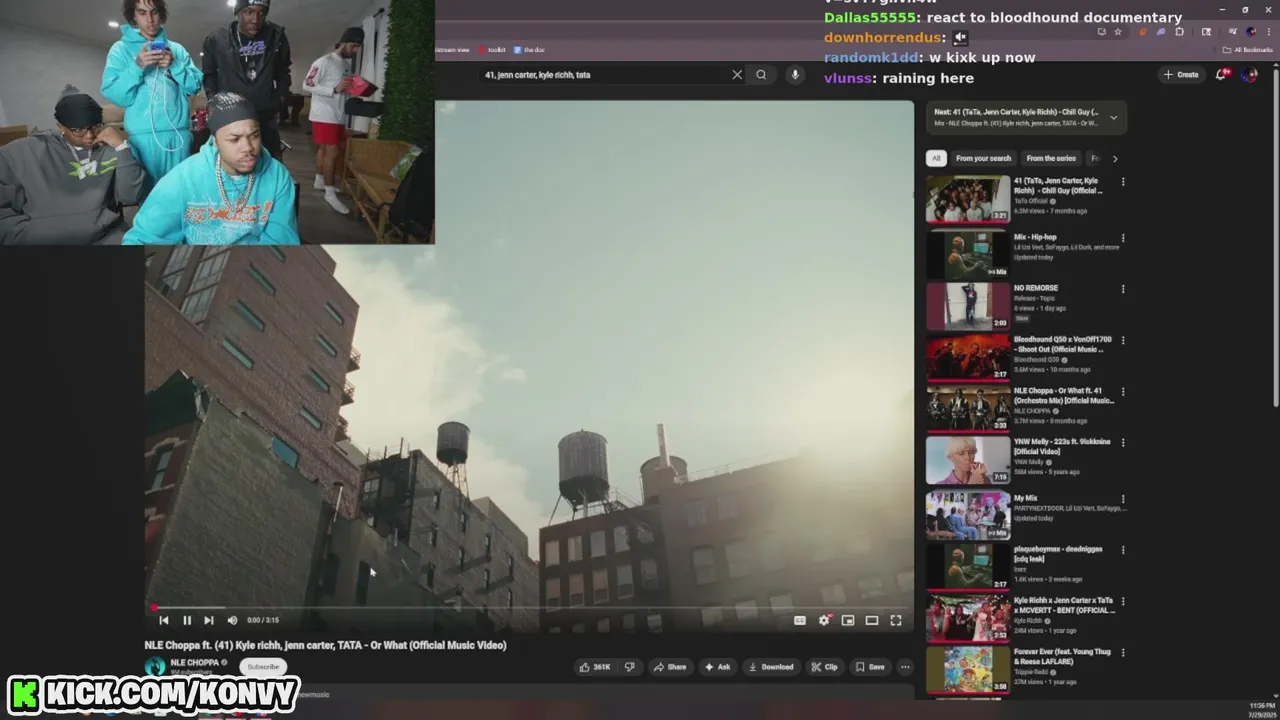
Task: Open options for NO REMORSE
Action: [1123, 289]
